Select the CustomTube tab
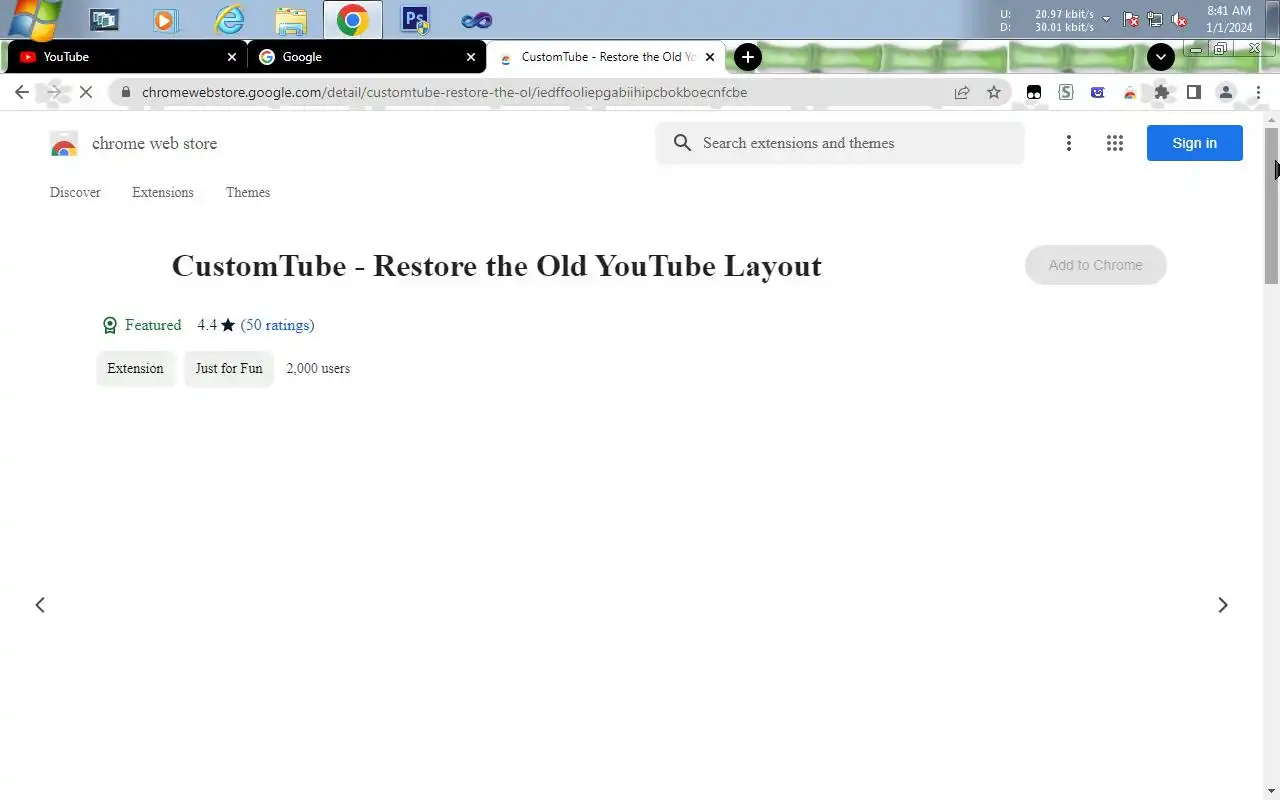The width and height of the screenshot is (1280, 800). point(605,57)
